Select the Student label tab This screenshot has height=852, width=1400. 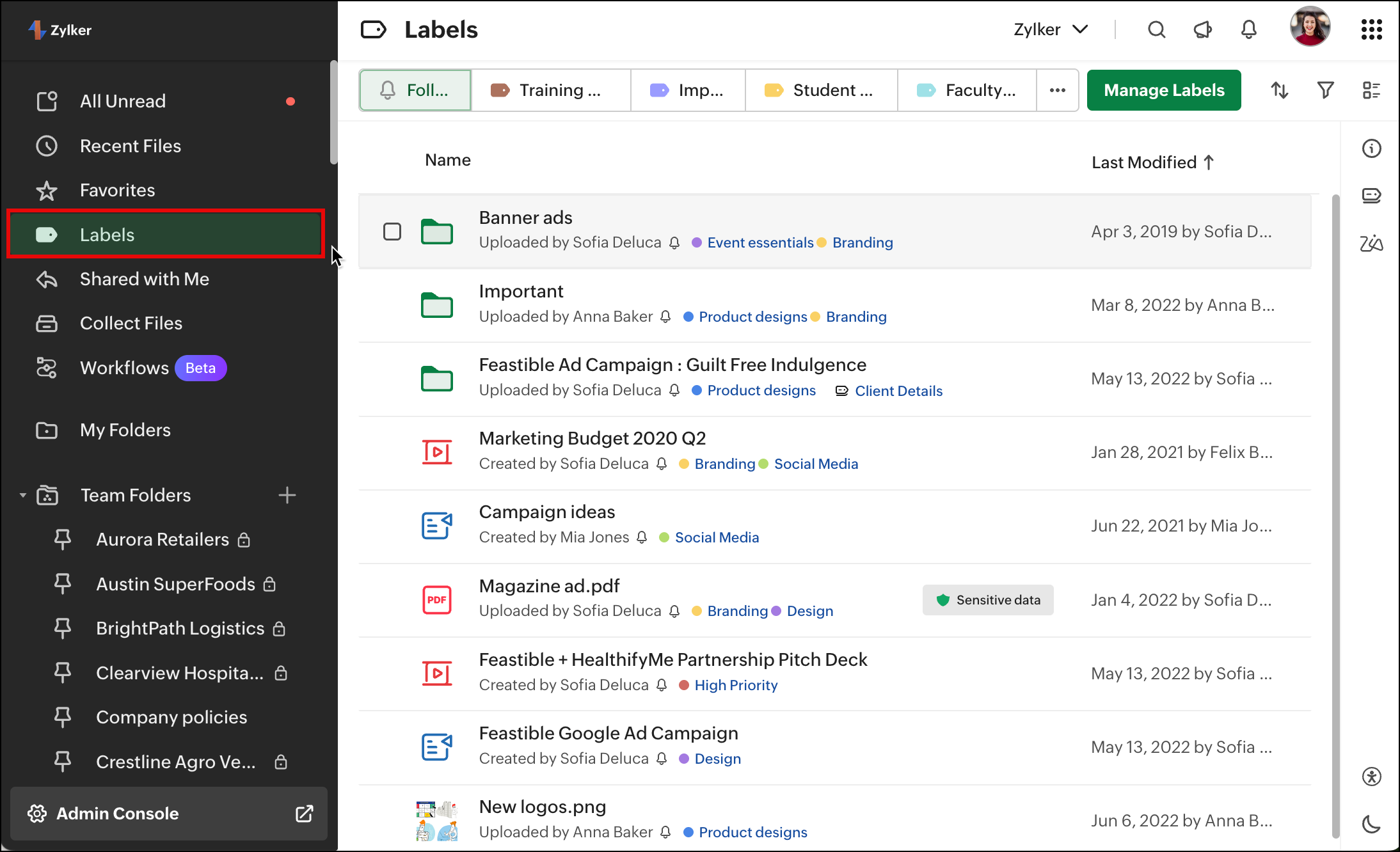(x=822, y=90)
